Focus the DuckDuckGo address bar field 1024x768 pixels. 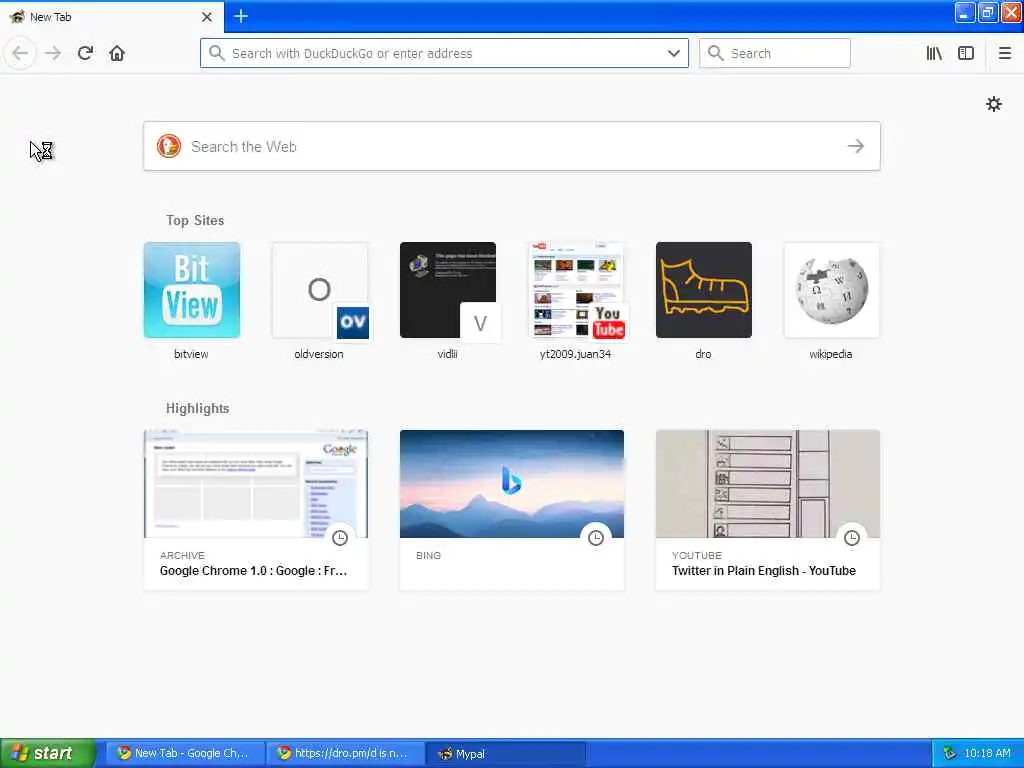444,54
